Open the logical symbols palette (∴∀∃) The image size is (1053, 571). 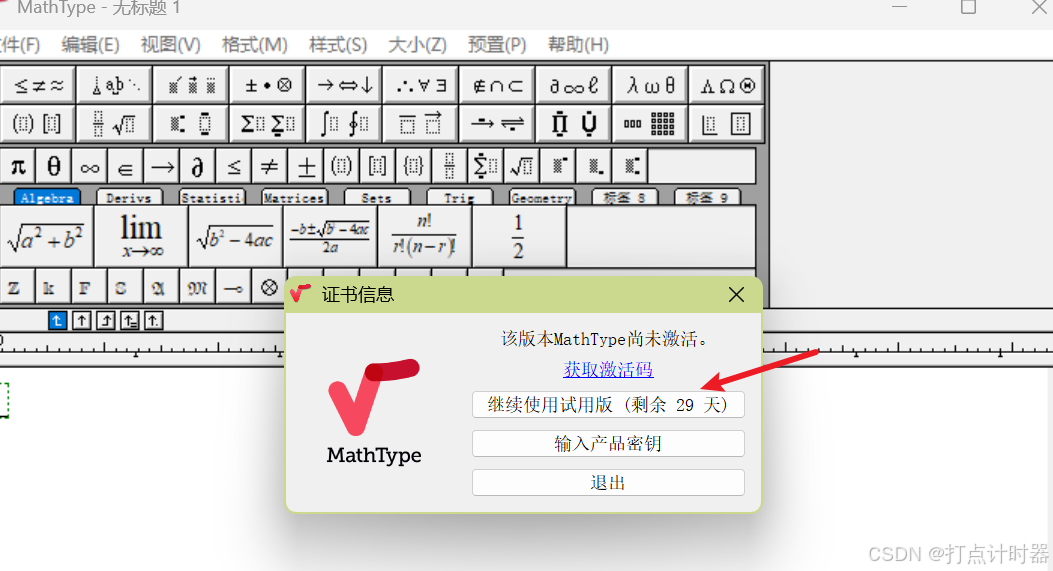click(421, 85)
